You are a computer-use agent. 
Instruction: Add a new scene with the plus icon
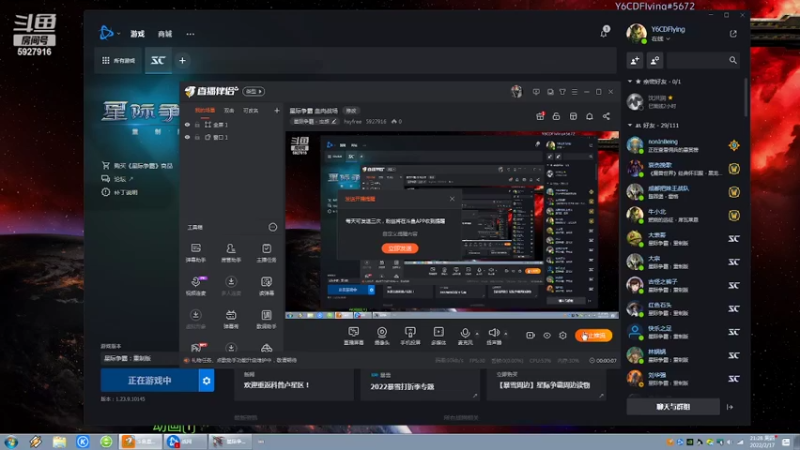coord(277,110)
